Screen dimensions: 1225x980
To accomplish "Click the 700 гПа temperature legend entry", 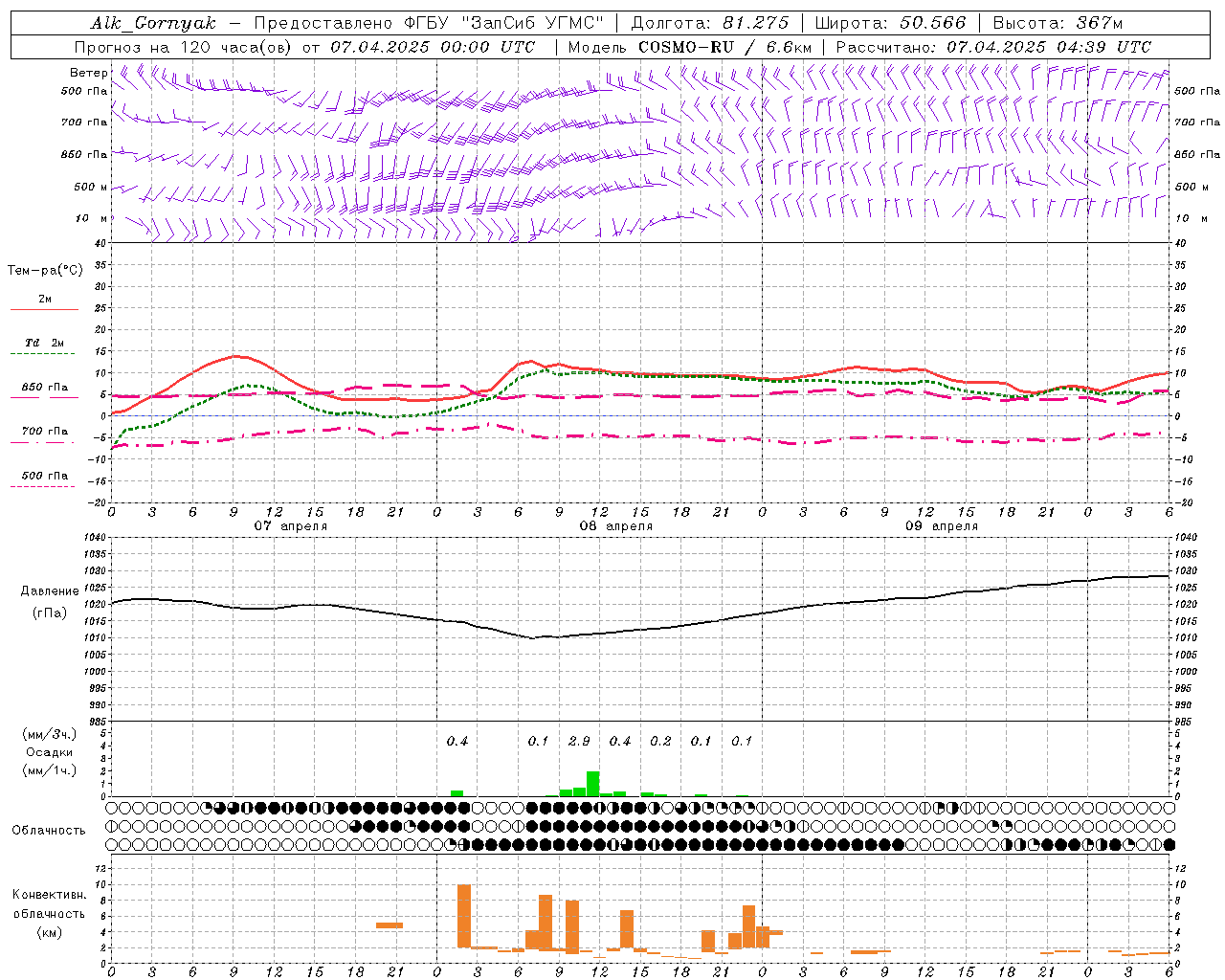I will coord(45,432).
